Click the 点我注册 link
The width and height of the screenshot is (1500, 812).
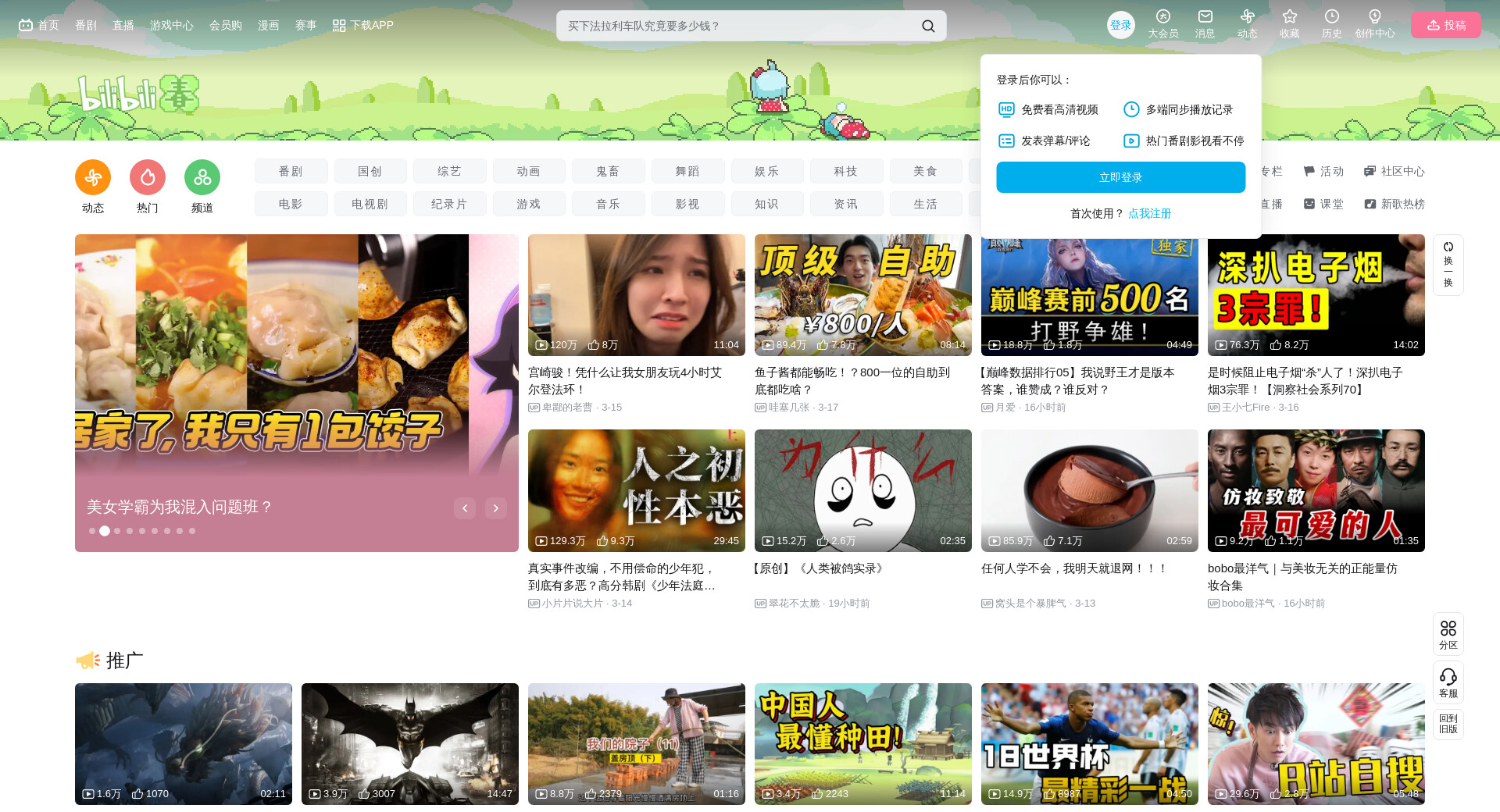click(1149, 213)
